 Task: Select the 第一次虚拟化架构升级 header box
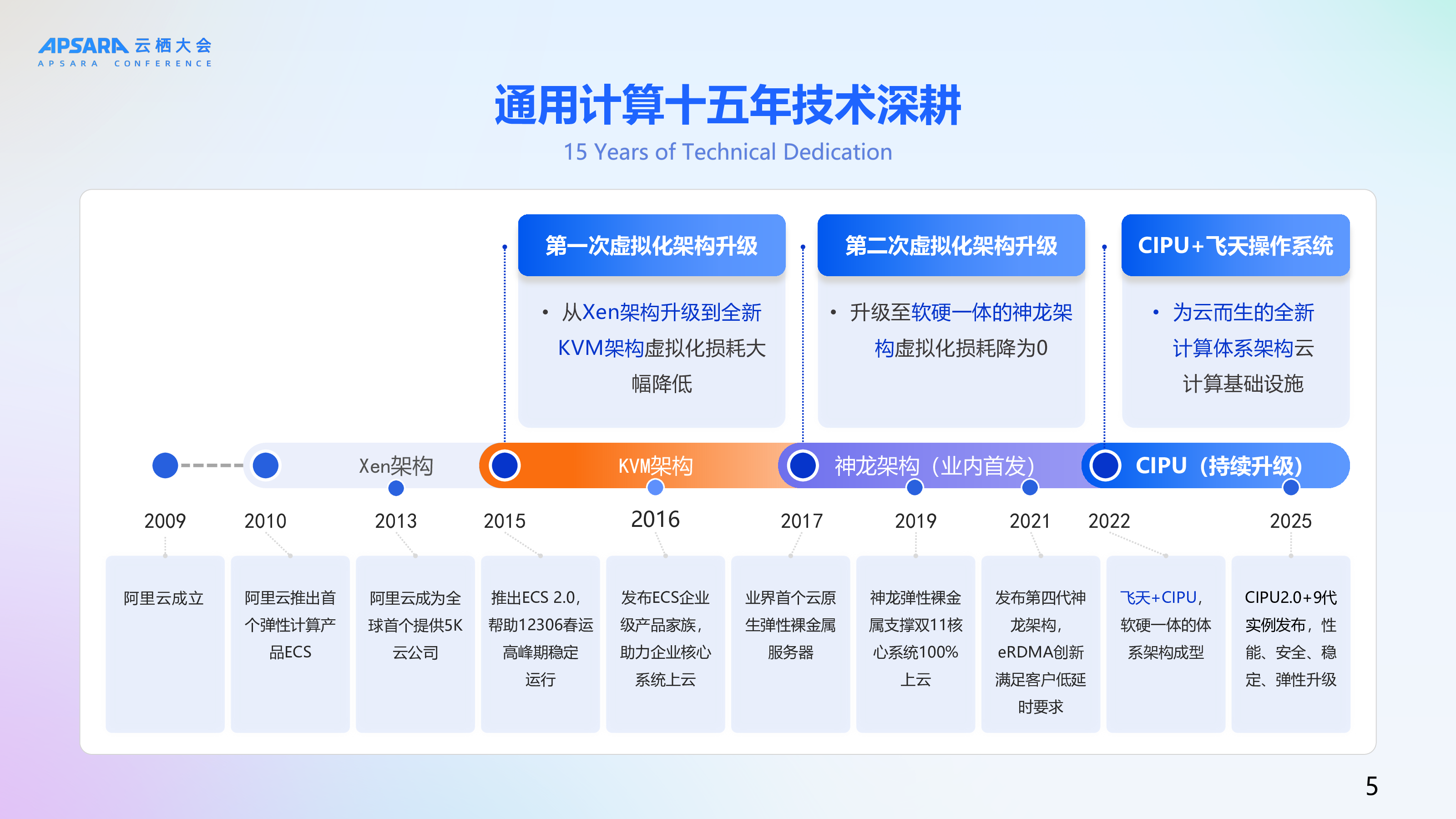click(651, 245)
